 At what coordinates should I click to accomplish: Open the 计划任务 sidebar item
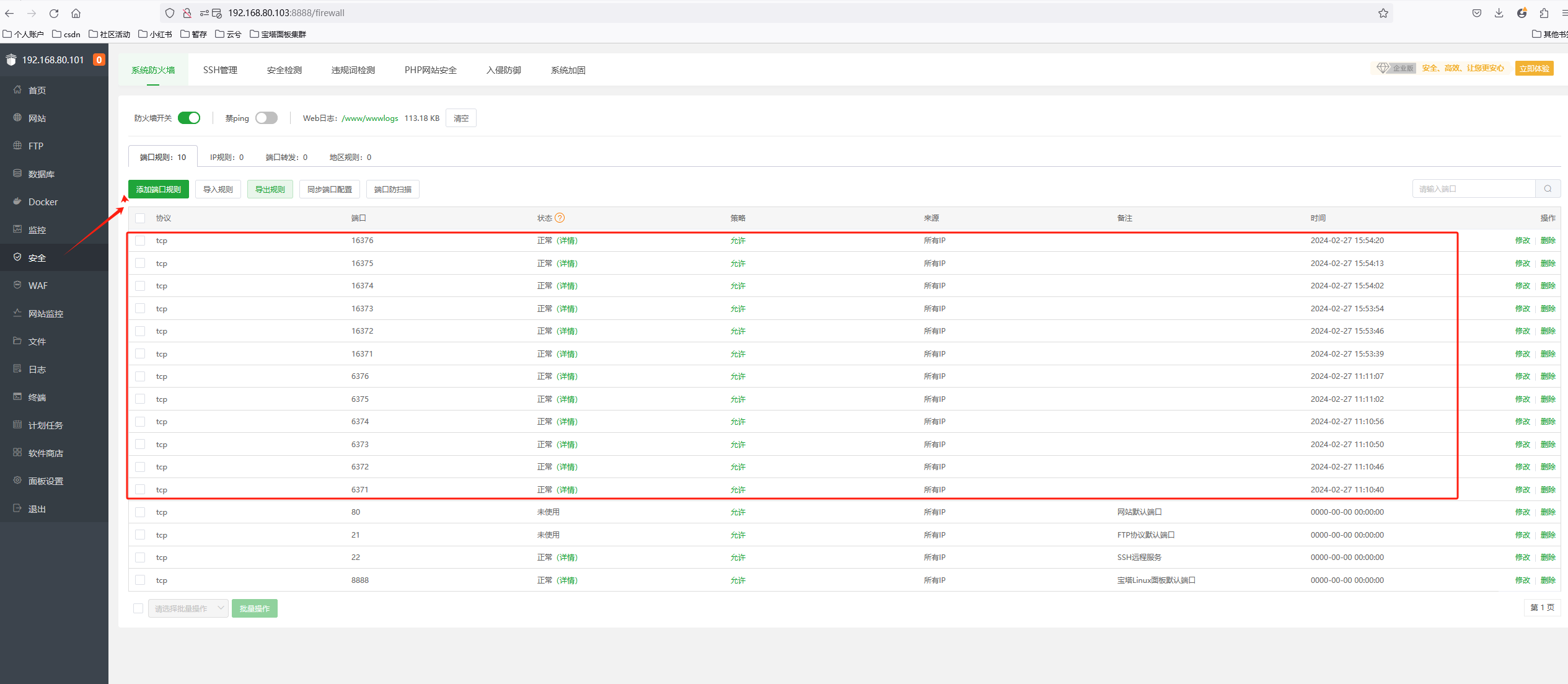(54, 425)
